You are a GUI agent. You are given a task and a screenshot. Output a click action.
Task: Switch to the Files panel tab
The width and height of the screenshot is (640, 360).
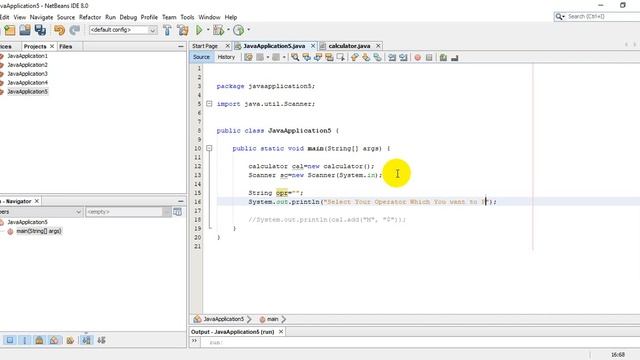(65, 47)
